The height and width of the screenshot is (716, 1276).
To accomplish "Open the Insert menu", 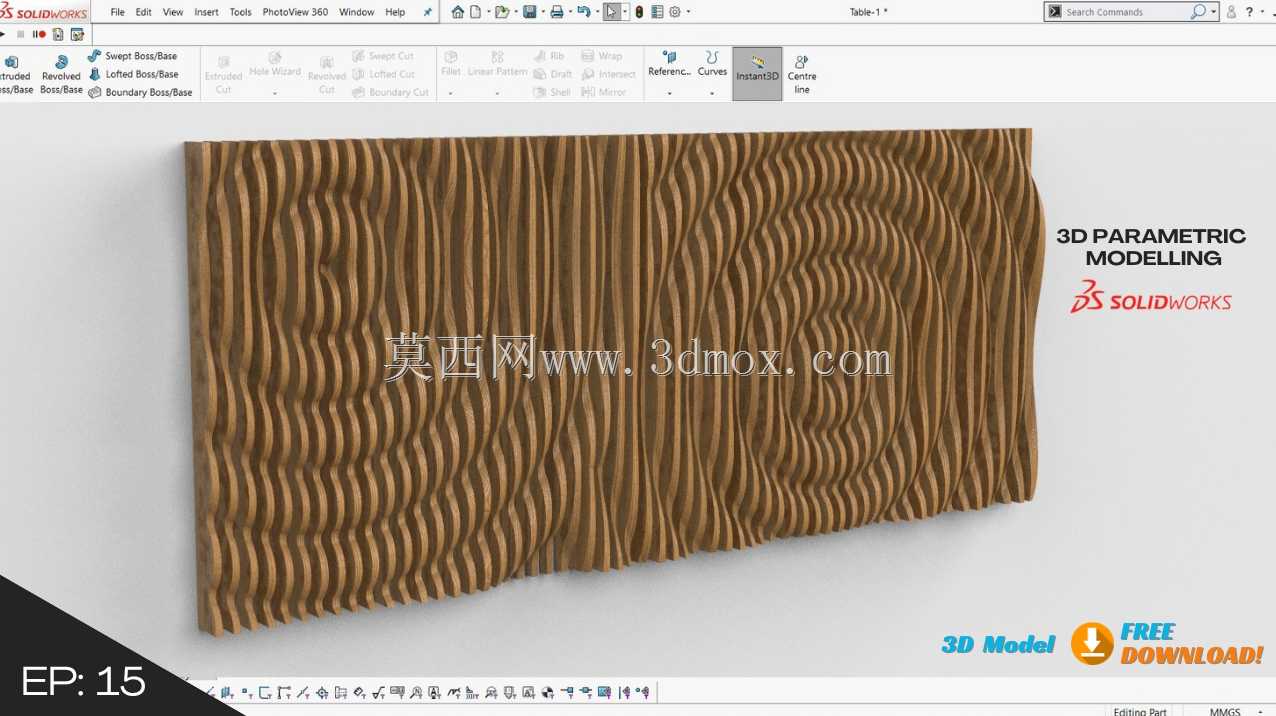I will click(207, 12).
